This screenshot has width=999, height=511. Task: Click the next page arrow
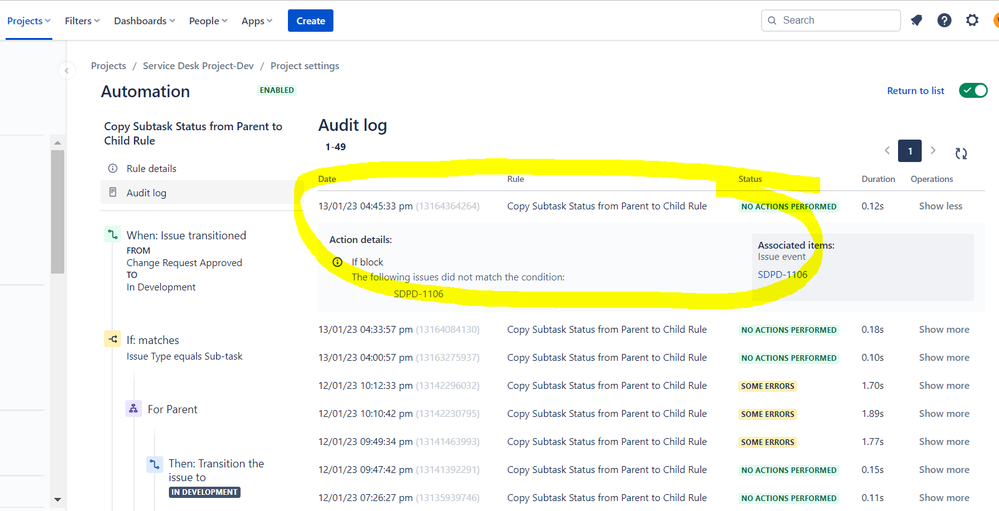pyautogui.click(x=933, y=150)
